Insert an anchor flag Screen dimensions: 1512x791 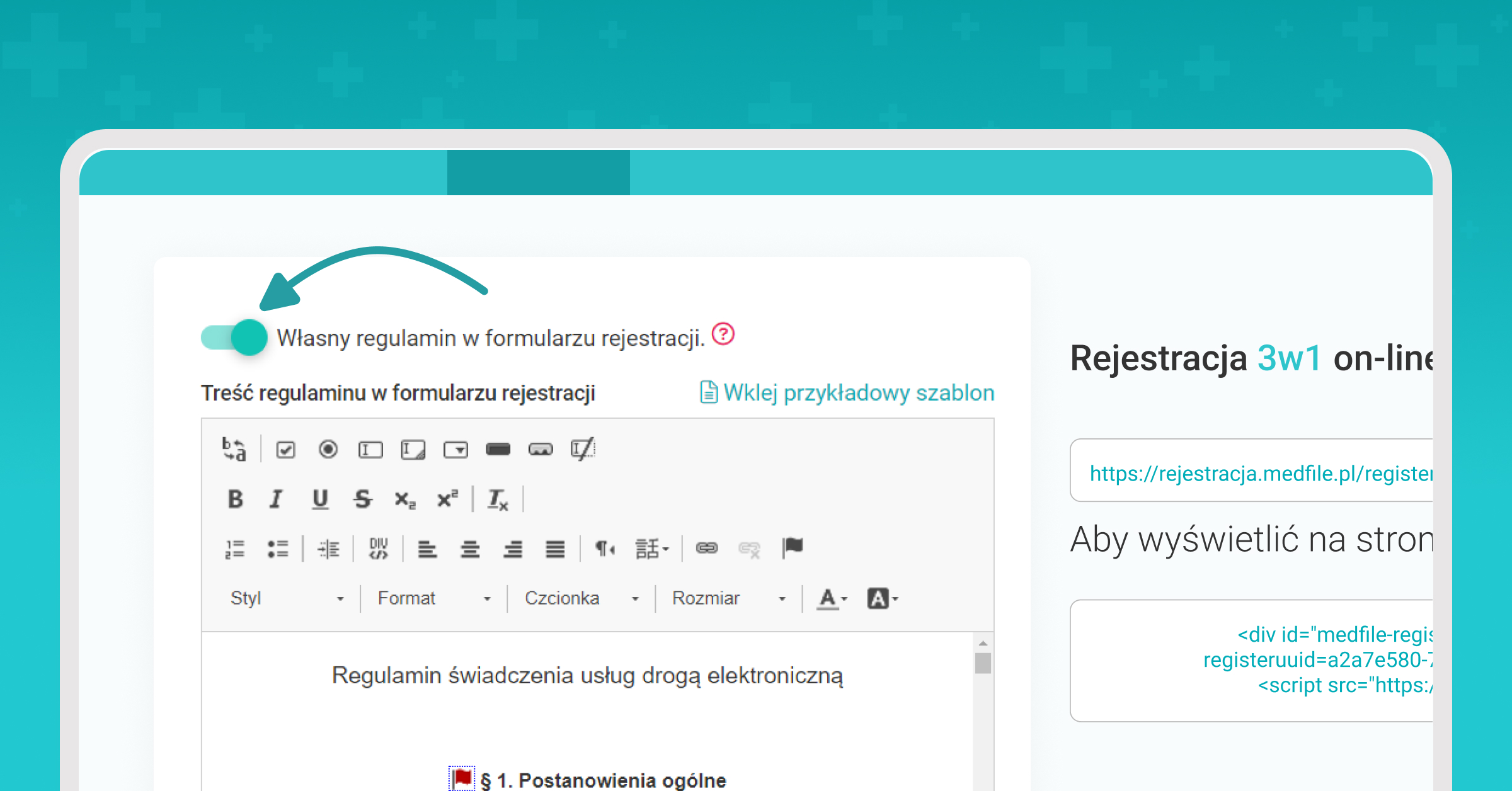793,548
